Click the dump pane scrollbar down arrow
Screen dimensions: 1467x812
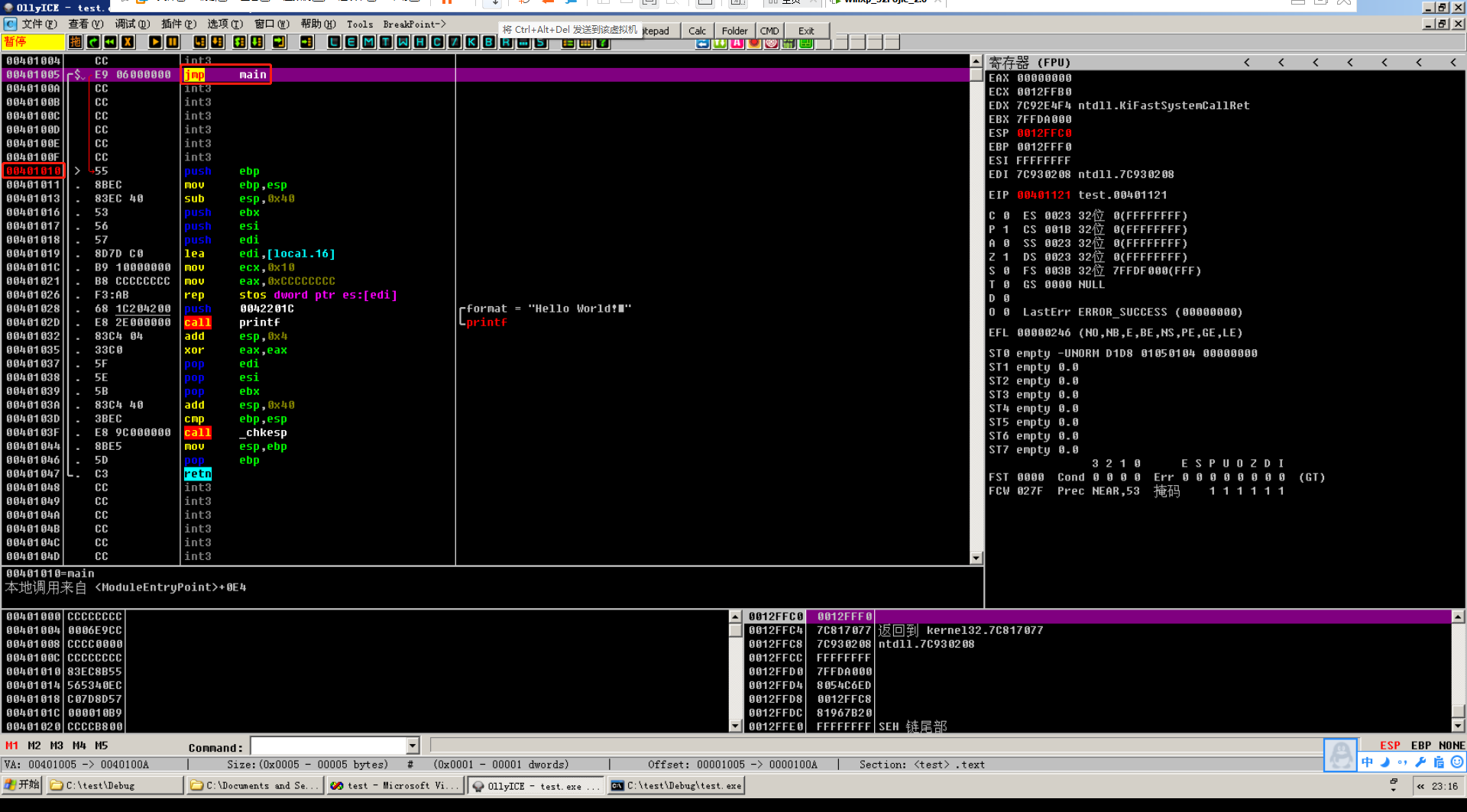click(736, 726)
